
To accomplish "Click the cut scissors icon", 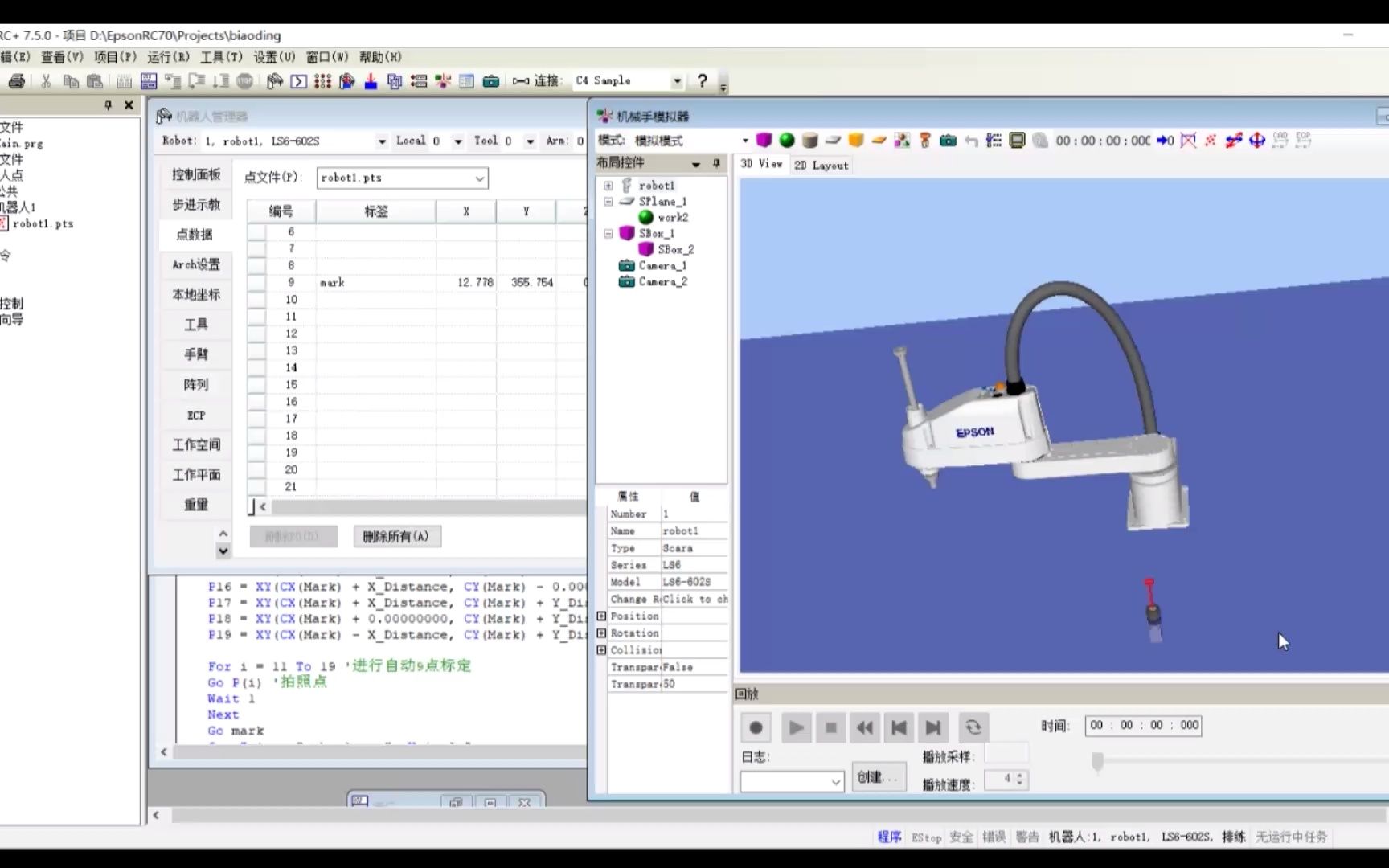I will [x=47, y=81].
